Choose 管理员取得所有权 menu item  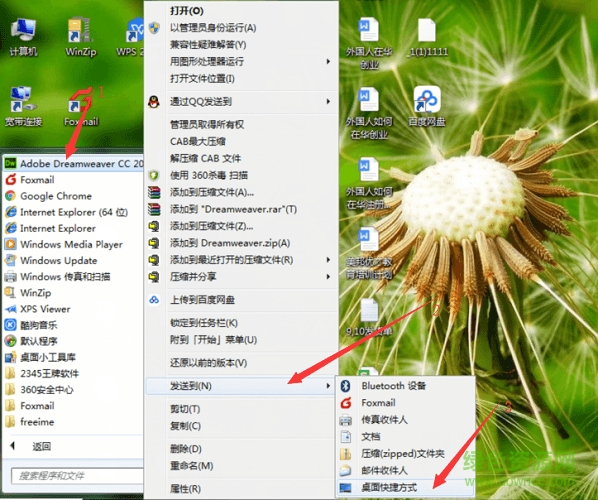(x=241, y=124)
